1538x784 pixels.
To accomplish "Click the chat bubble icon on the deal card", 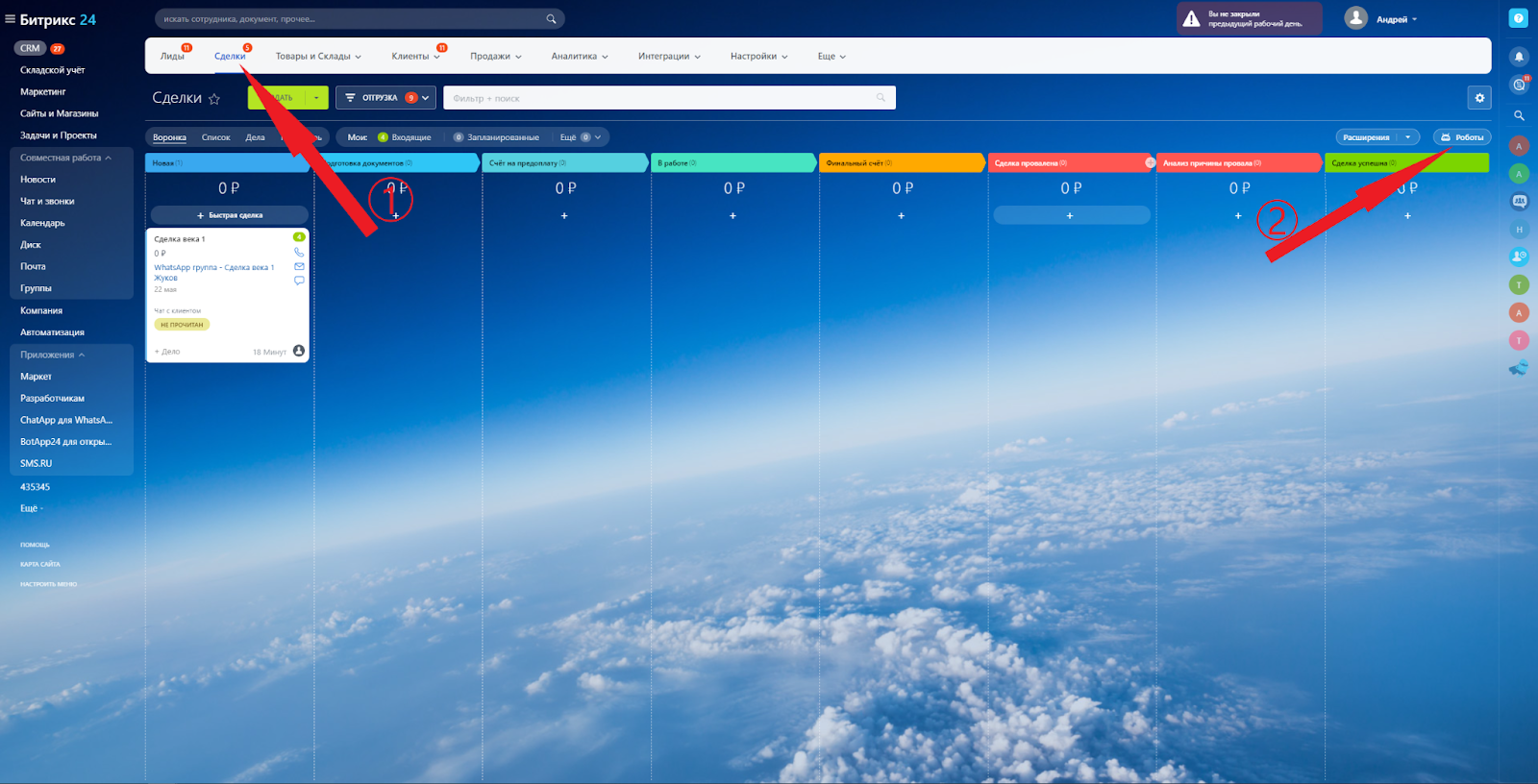I will pyautogui.click(x=299, y=281).
